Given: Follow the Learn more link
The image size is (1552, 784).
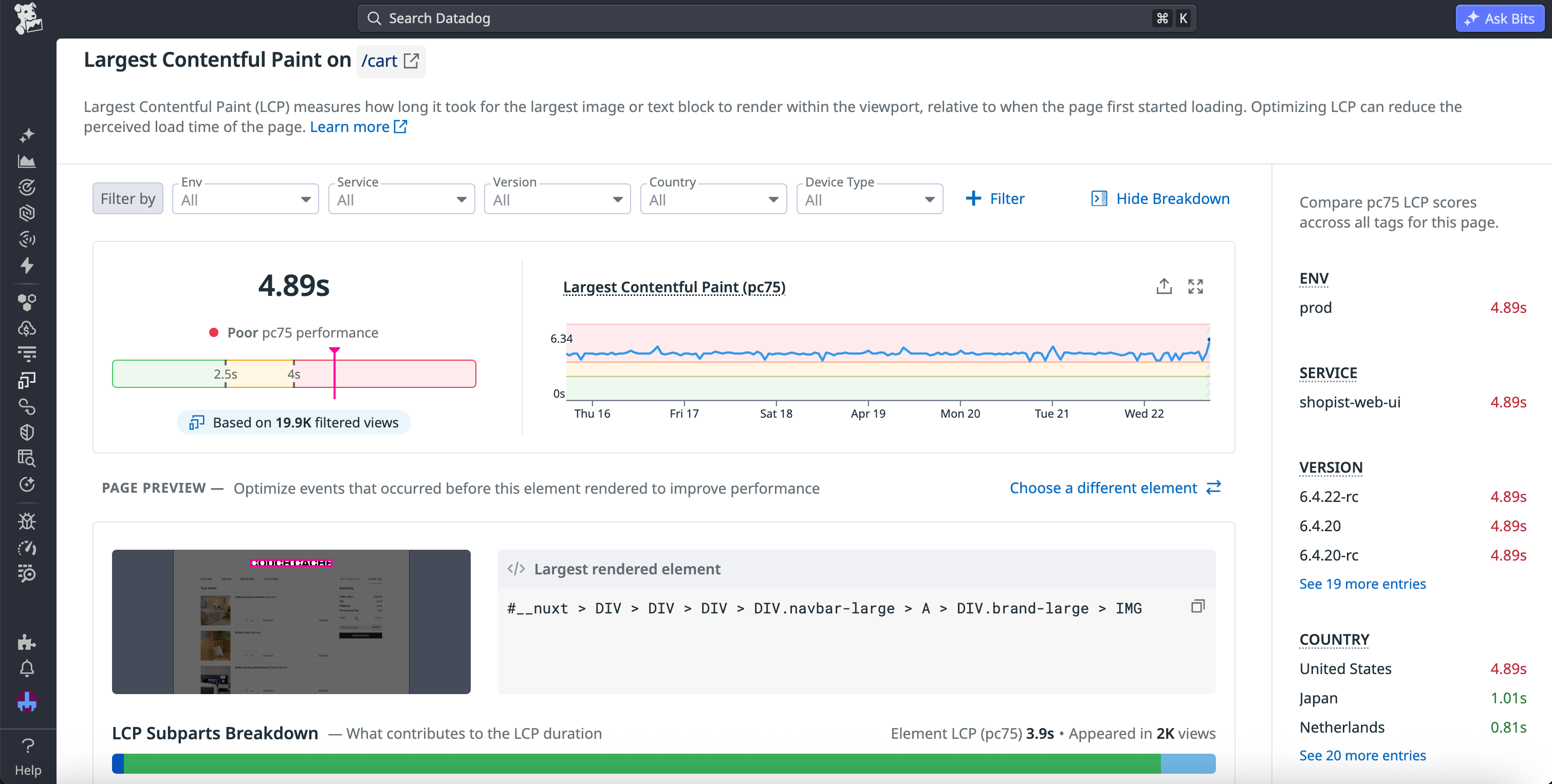Looking at the screenshot, I should pyautogui.click(x=359, y=127).
